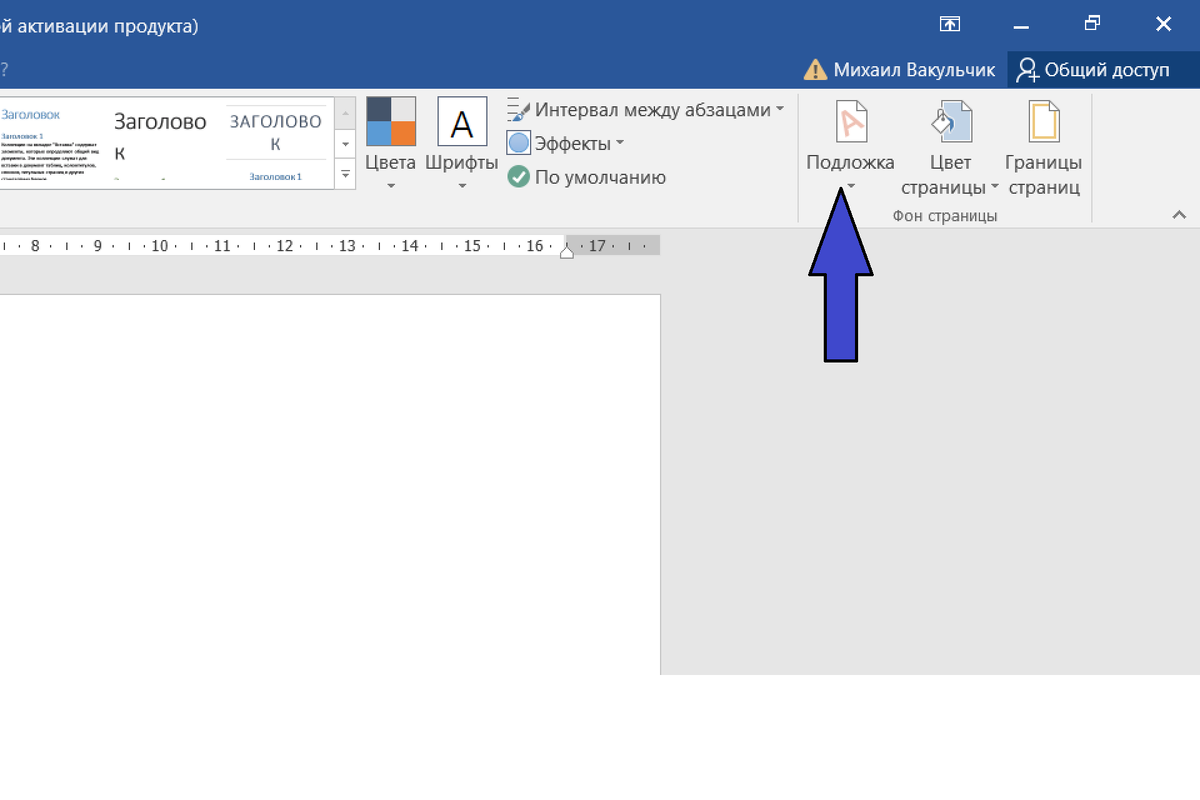Click the account warning triangle icon
1200x800 pixels.
click(817, 70)
